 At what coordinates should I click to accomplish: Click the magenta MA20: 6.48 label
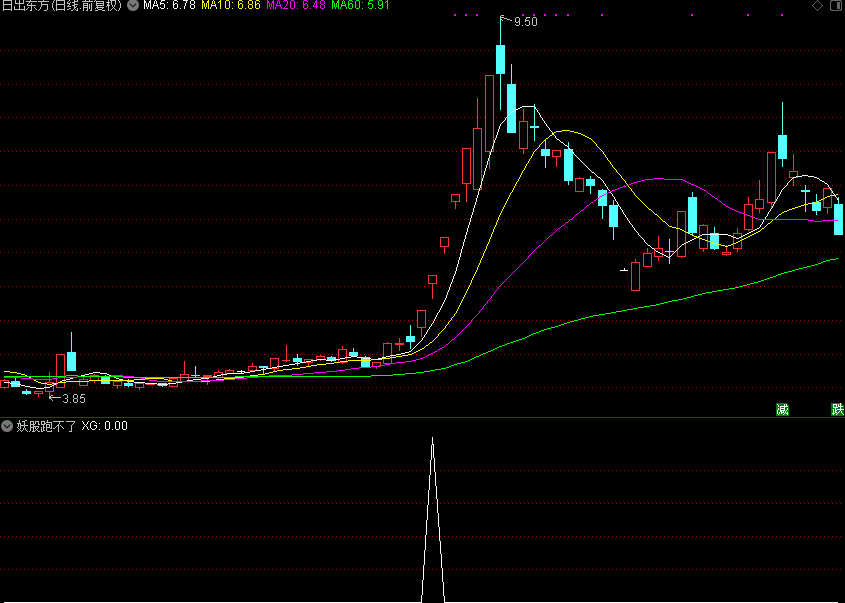click(296, 6)
